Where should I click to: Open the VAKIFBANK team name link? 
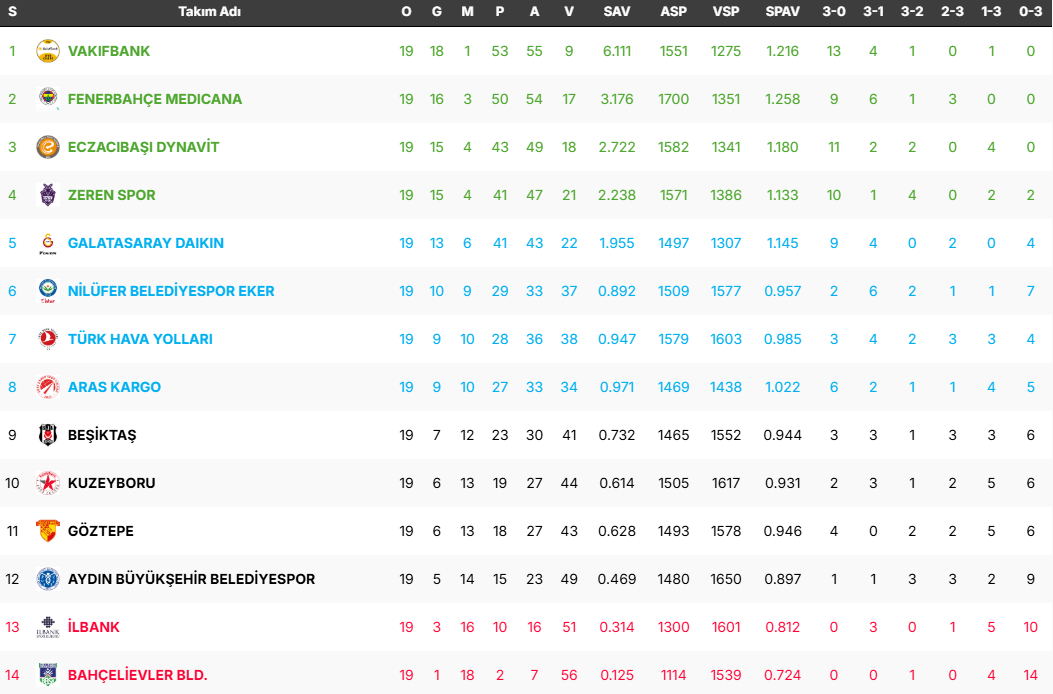[x=109, y=51]
